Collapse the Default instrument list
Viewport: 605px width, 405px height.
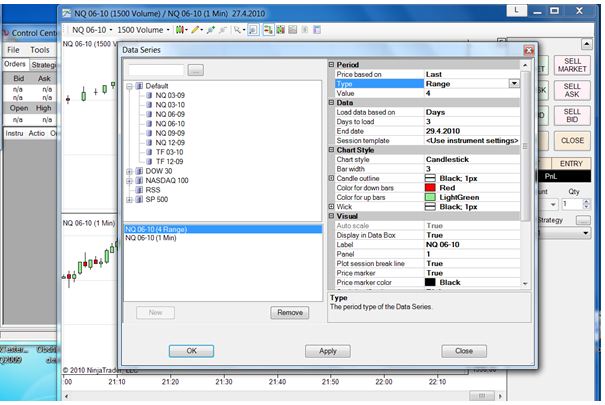tap(129, 86)
